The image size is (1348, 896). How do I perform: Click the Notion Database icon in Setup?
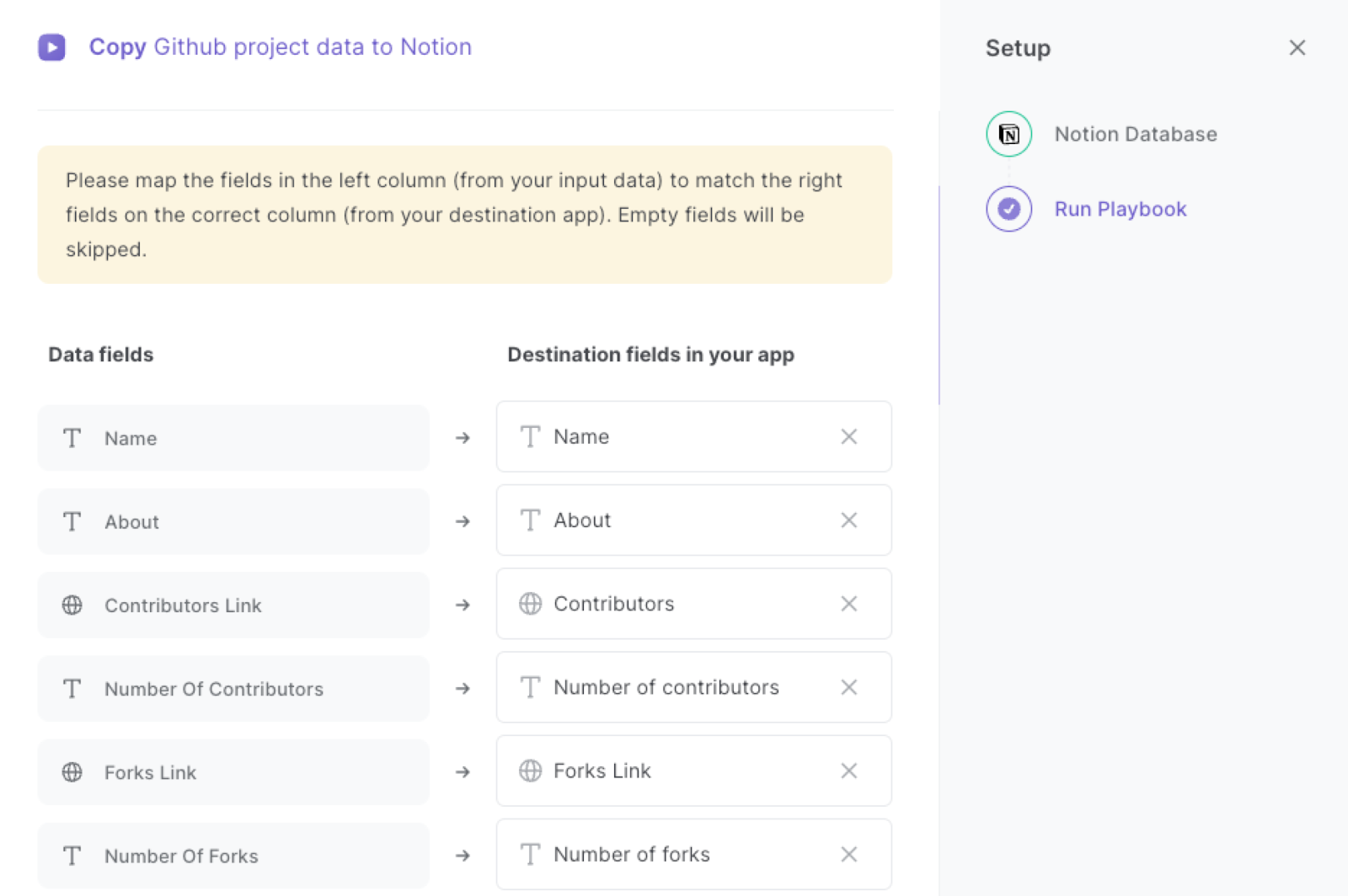point(1008,133)
